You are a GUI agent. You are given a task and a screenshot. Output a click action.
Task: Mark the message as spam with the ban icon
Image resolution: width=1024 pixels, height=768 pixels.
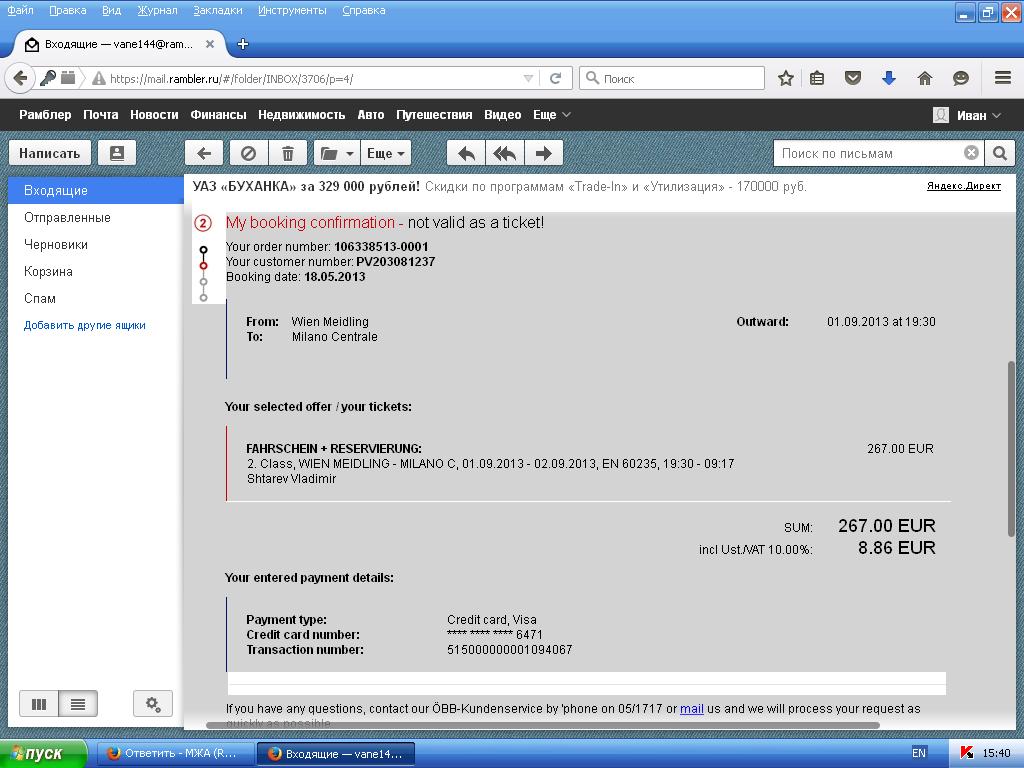[249, 153]
